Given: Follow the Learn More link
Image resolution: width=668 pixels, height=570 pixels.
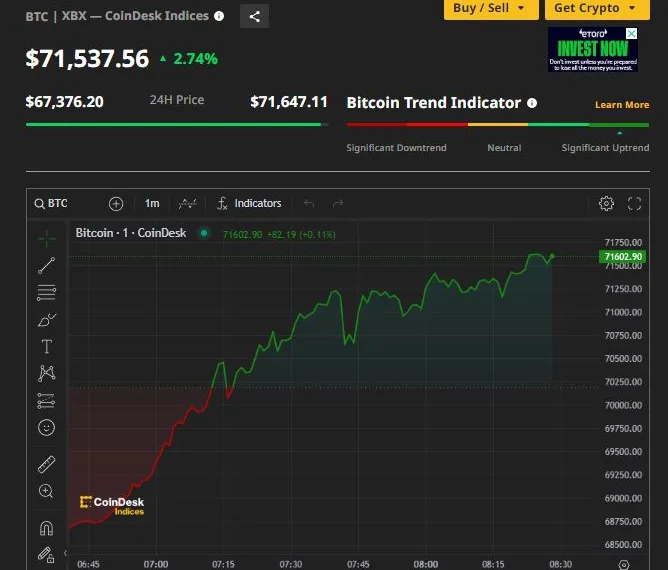Looking at the screenshot, I should [622, 105].
